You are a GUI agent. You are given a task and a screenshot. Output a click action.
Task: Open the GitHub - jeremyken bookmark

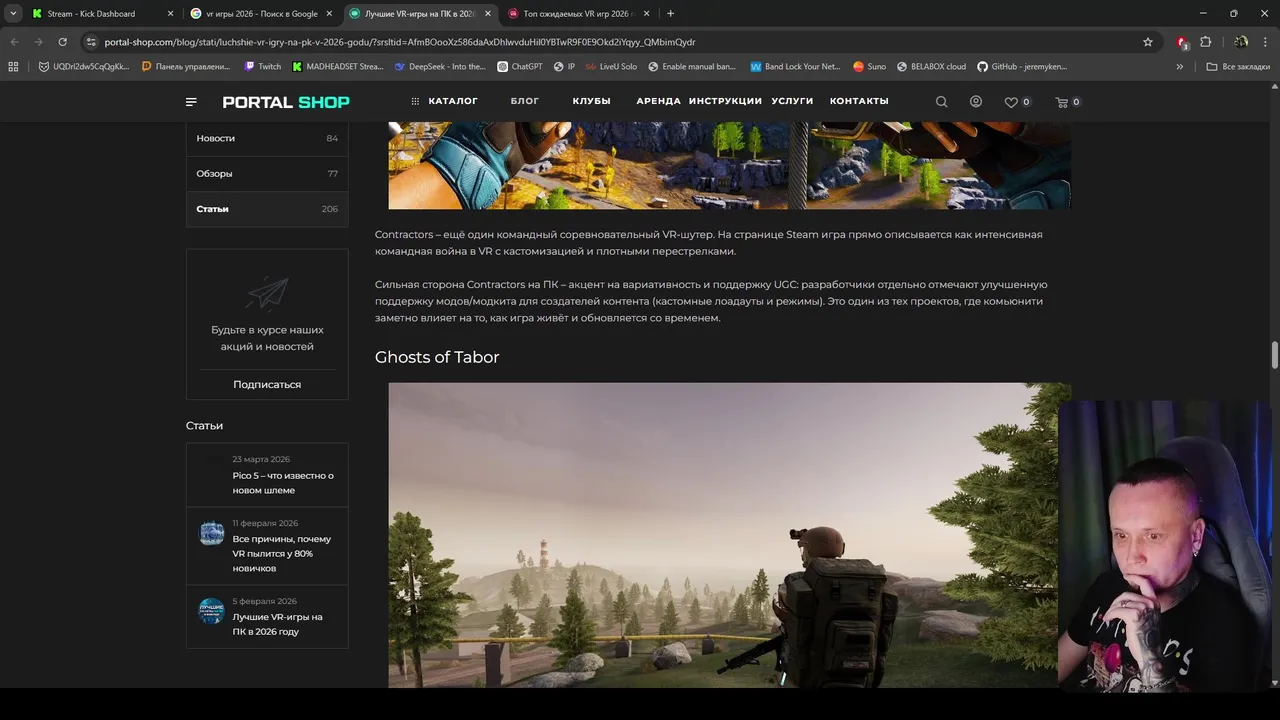(x=1022, y=67)
